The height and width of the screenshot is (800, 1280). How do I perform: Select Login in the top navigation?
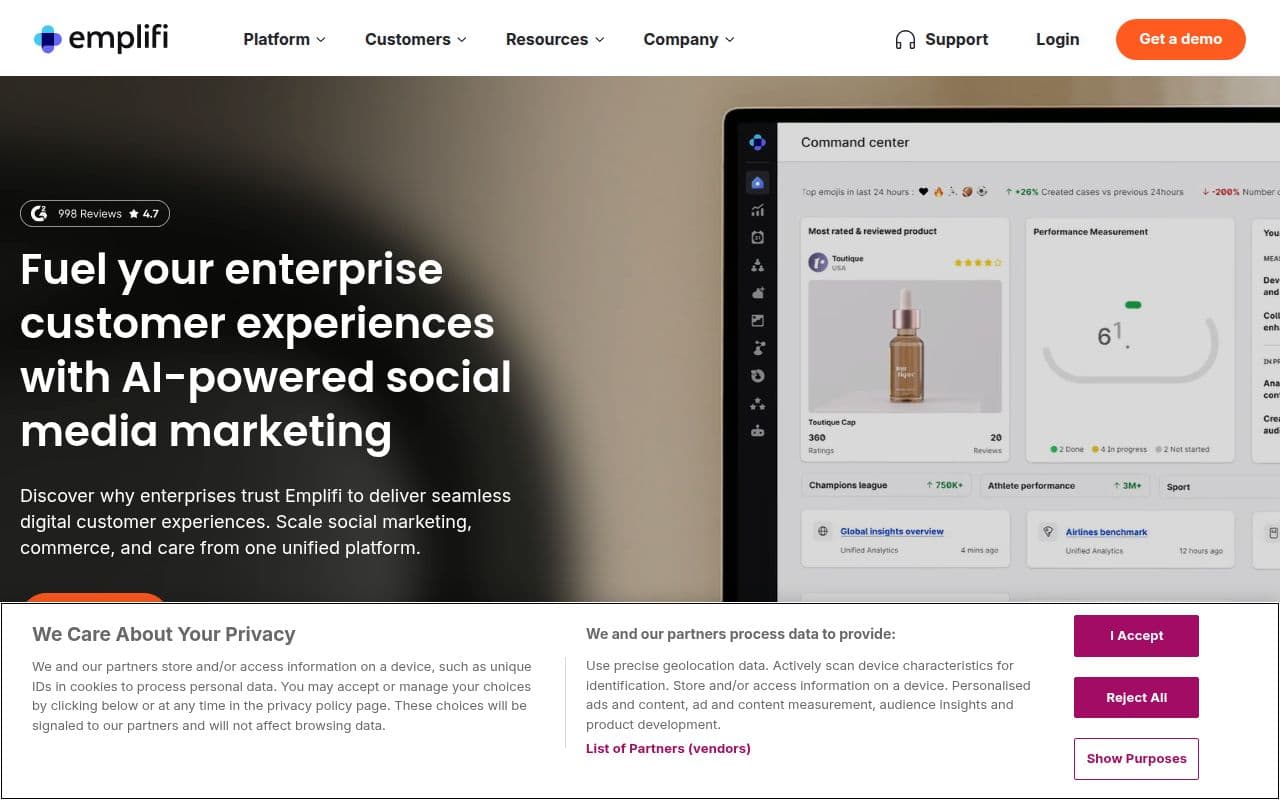click(1057, 39)
